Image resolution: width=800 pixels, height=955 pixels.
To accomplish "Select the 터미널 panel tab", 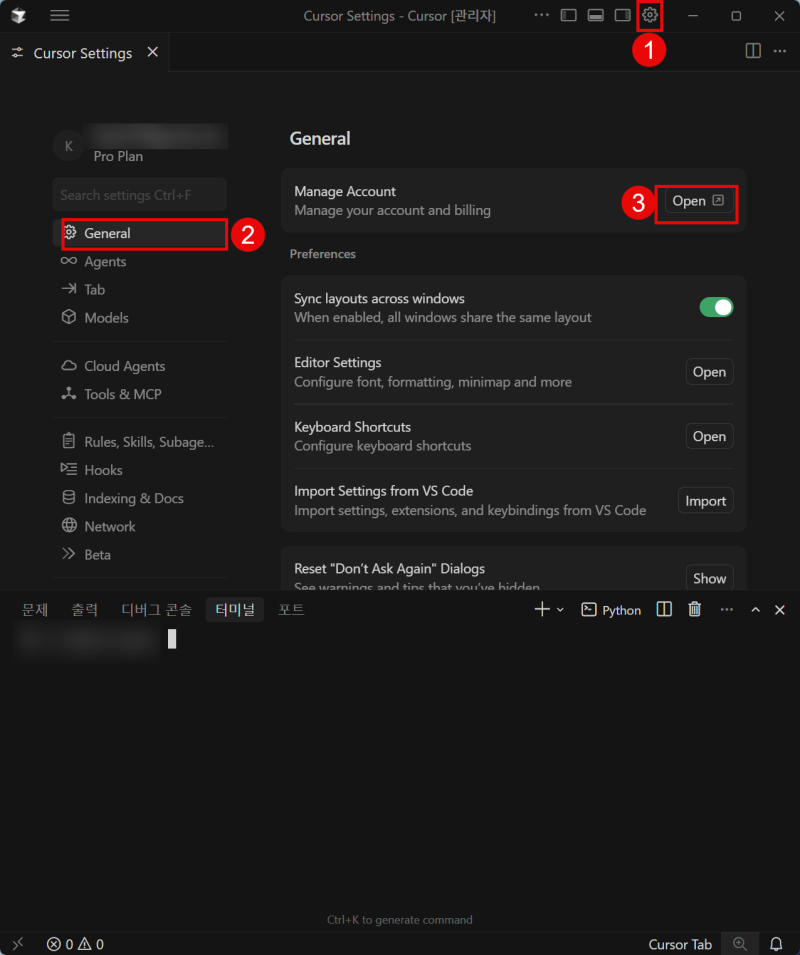I will pos(235,610).
